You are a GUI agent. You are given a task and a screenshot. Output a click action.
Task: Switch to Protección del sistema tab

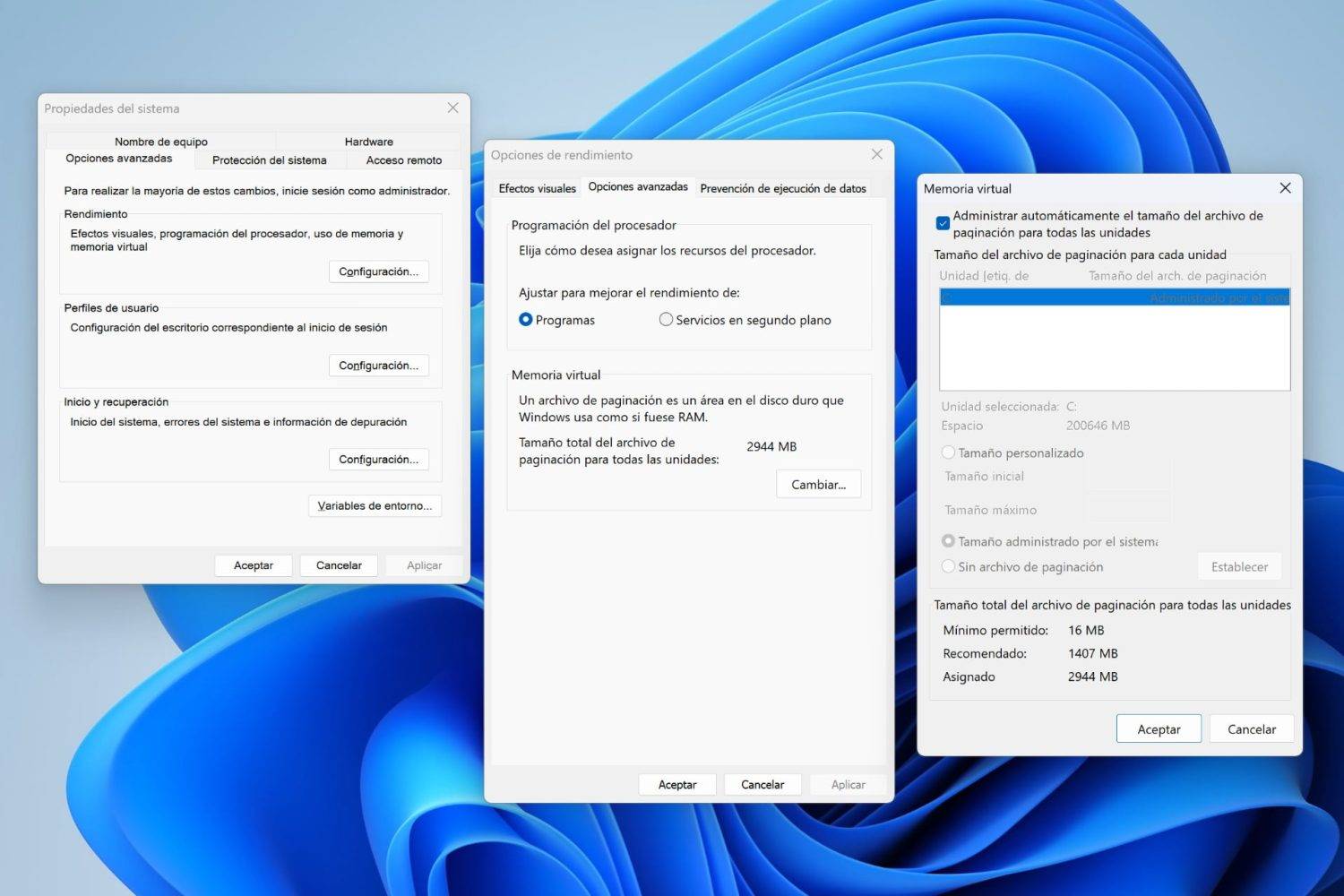click(x=269, y=160)
